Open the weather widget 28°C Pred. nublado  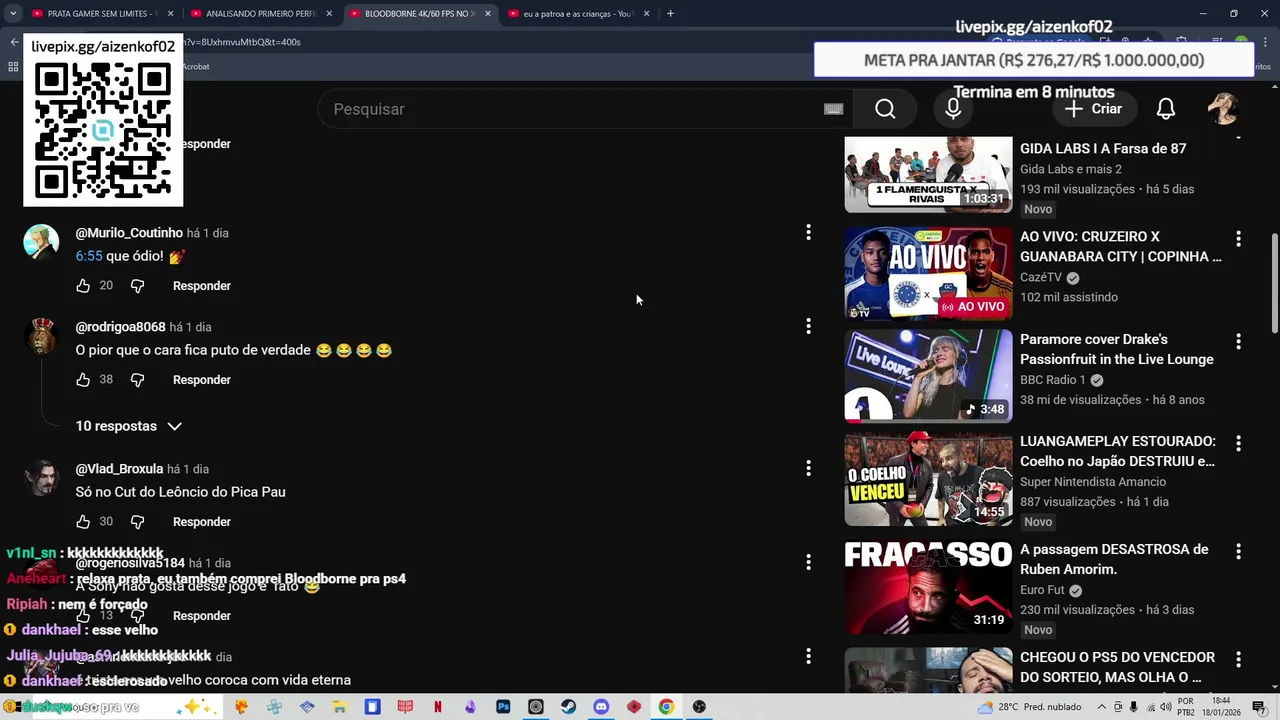coord(1030,707)
